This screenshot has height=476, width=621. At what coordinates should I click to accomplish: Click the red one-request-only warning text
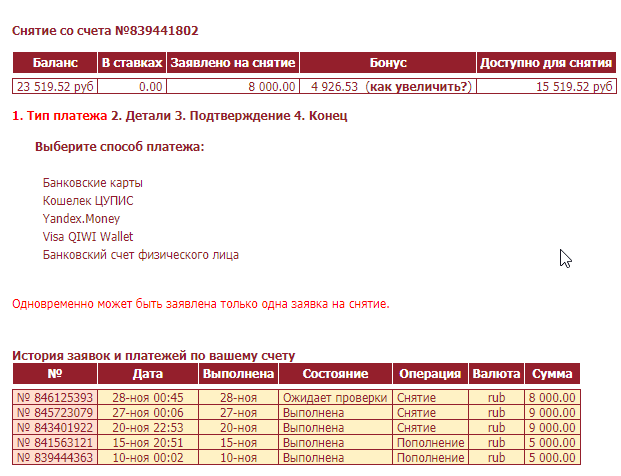(x=201, y=304)
